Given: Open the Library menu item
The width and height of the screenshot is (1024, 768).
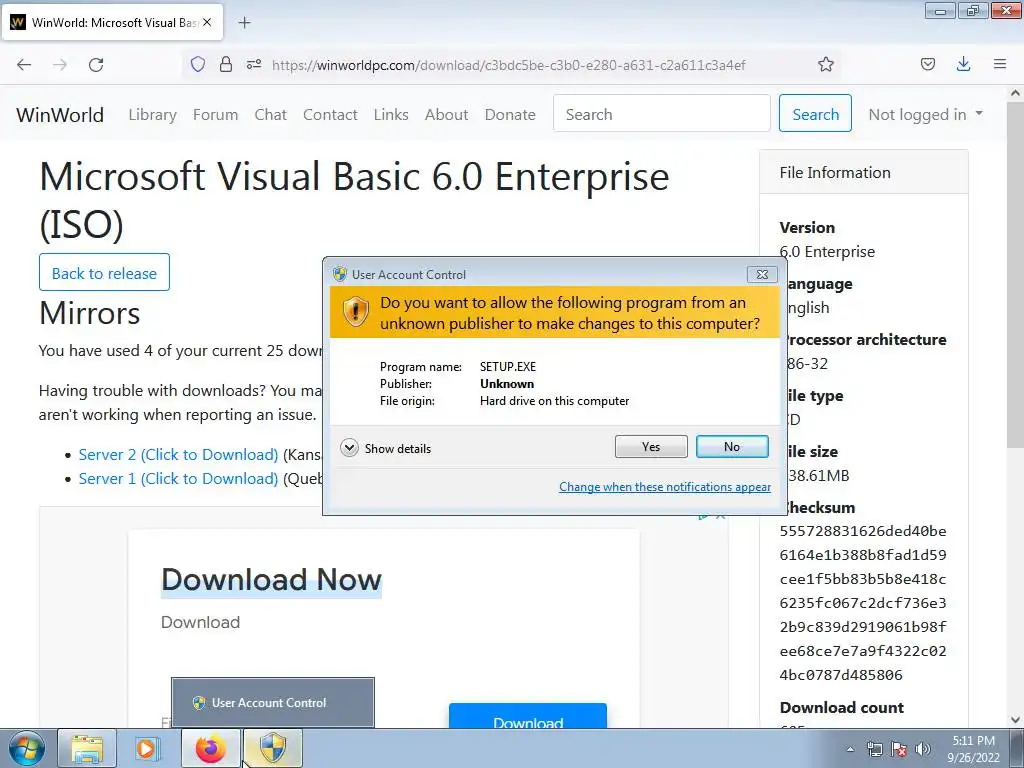Looking at the screenshot, I should (x=152, y=114).
